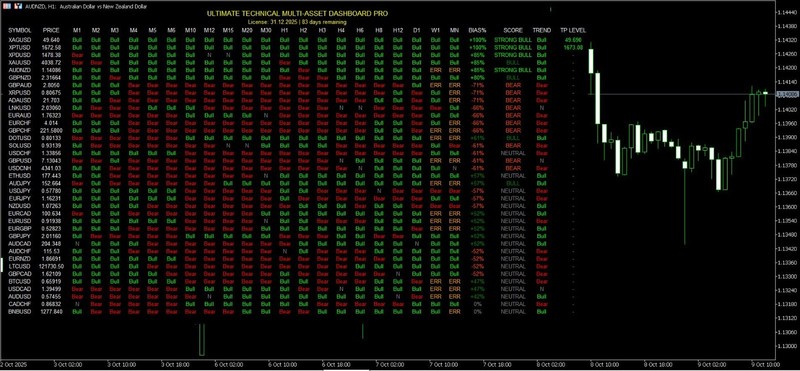
Task: Select the SOLUSD symbol row label
Action: pyautogui.click(x=19, y=145)
